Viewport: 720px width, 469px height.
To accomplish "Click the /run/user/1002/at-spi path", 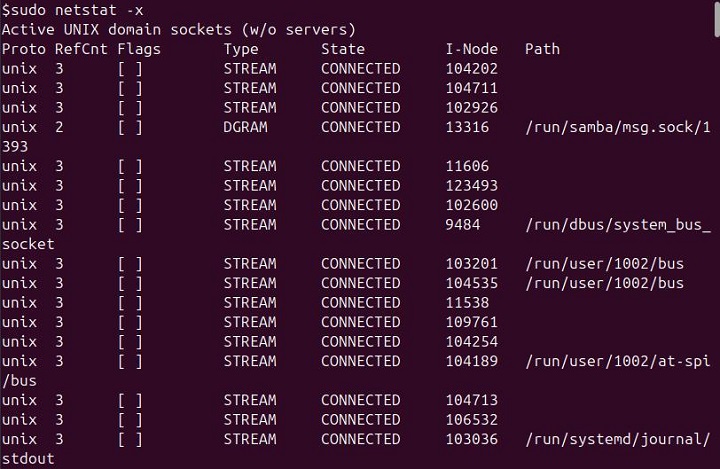I will [x=617, y=361].
